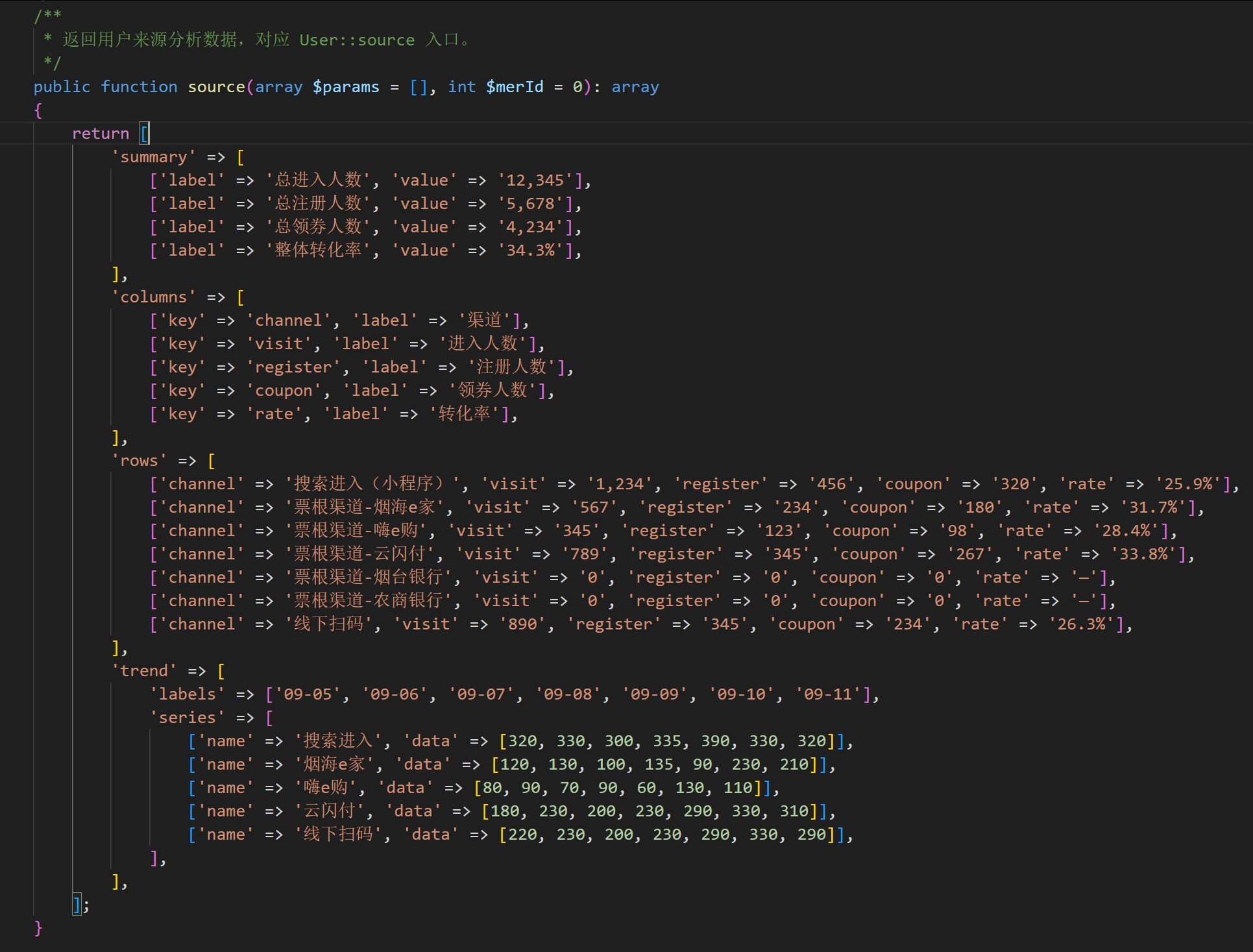Click the trend label '09-08'
Screen dimensions: 1253x952
pyautogui.click(x=568, y=694)
